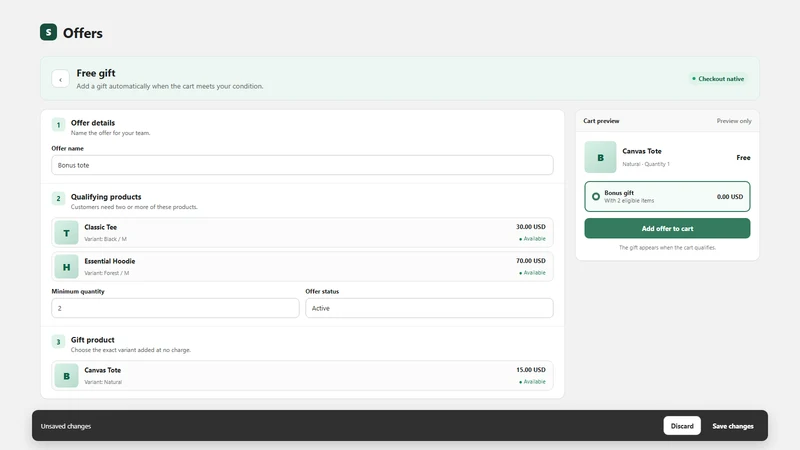800x450 pixels.
Task: Click the Free price label
Action: click(743, 158)
